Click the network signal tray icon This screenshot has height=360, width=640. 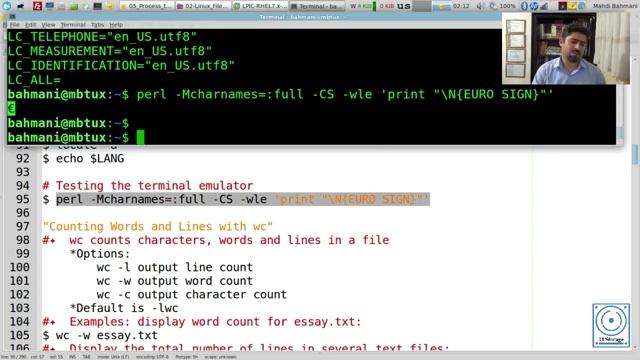[x=544, y=6]
